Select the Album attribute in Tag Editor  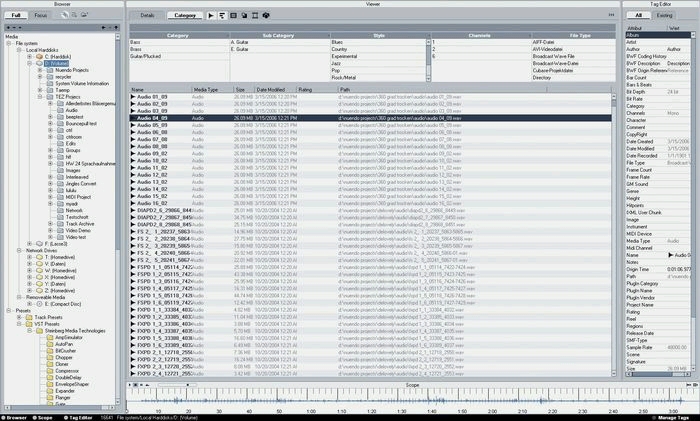658,35
